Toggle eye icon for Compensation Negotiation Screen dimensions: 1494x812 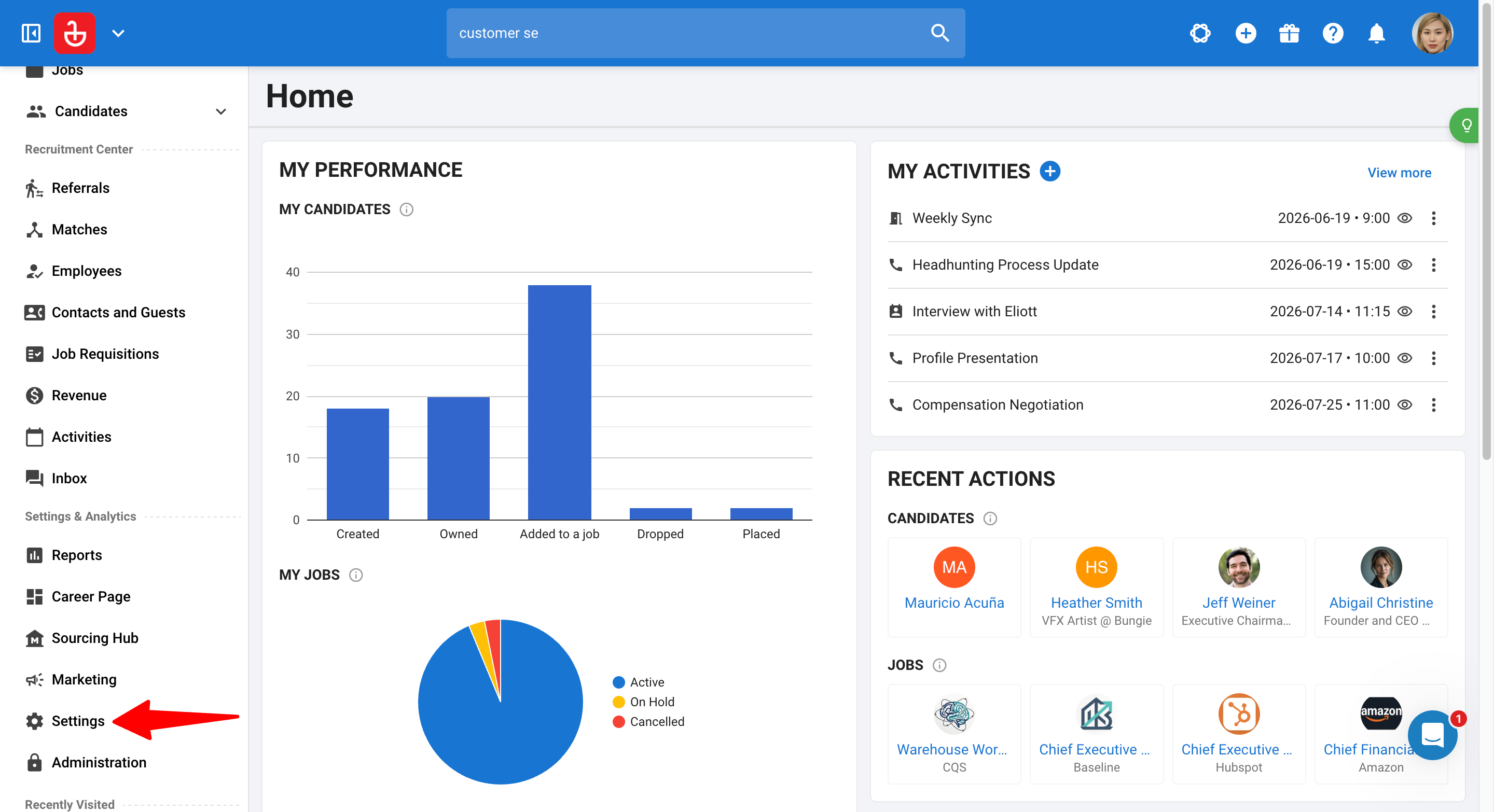pyautogui.click(x=1404, y=405)
